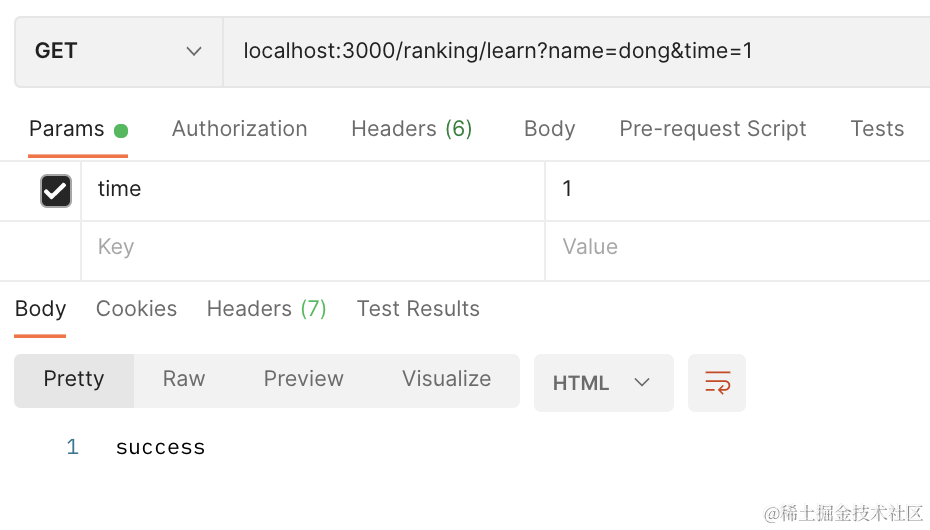930x530 pixels.
Task: Open the request Headers (6) tab
Action: point(411,129)
